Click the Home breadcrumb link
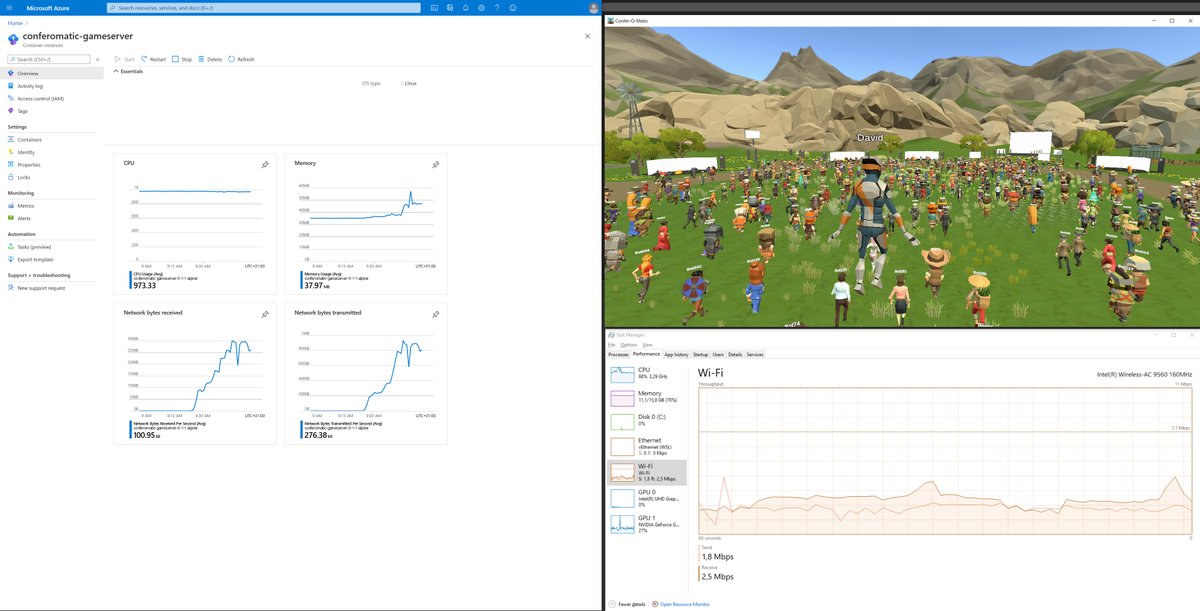The image size is (1200, 611). pyautogui.click(x=15, y=22)
